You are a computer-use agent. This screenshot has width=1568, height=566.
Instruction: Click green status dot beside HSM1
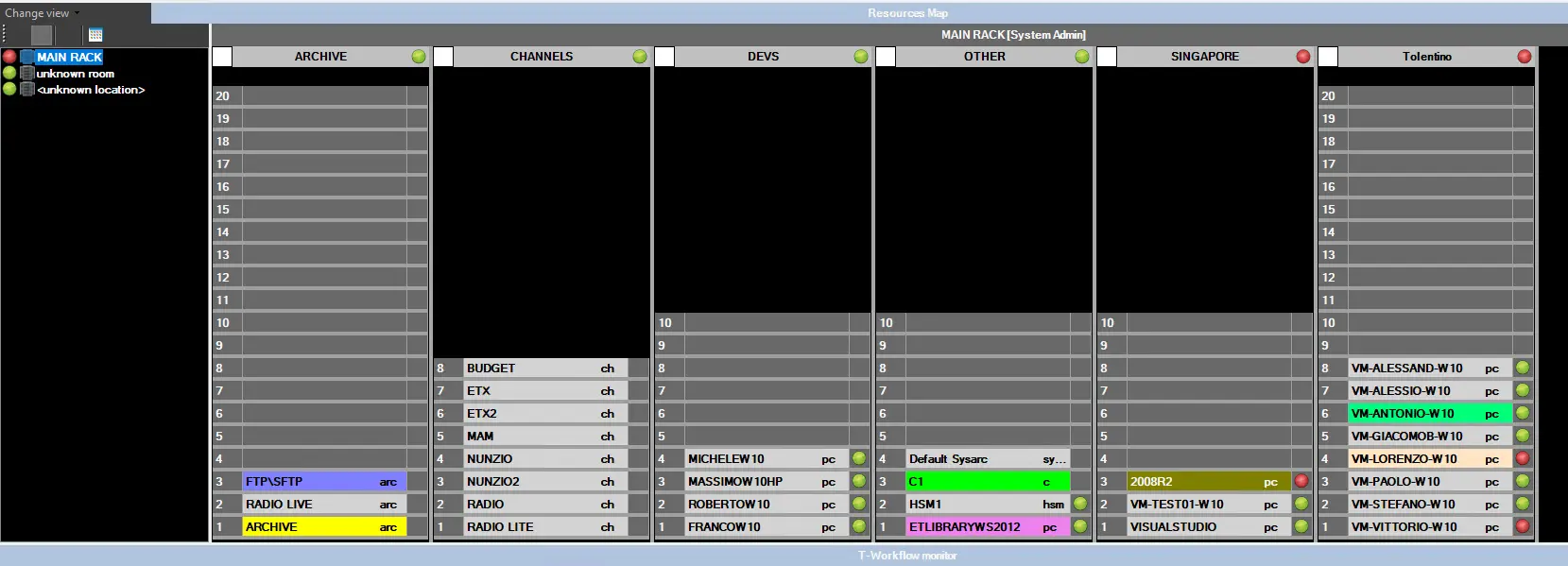click(1080, 505)
